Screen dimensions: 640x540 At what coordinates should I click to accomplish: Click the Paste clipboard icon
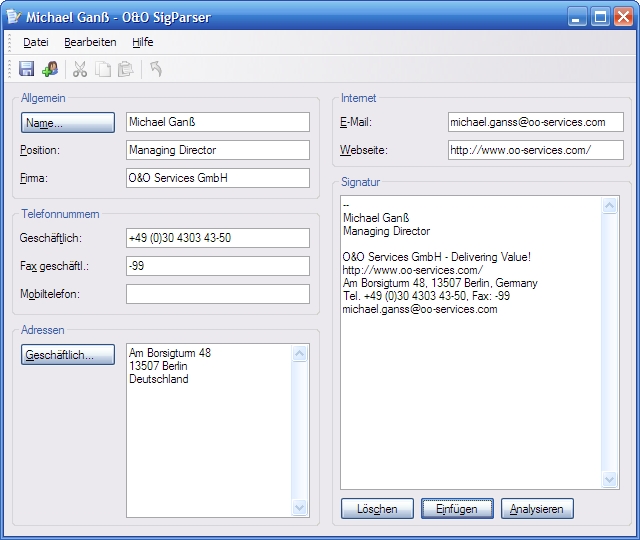tap(125, 69)
